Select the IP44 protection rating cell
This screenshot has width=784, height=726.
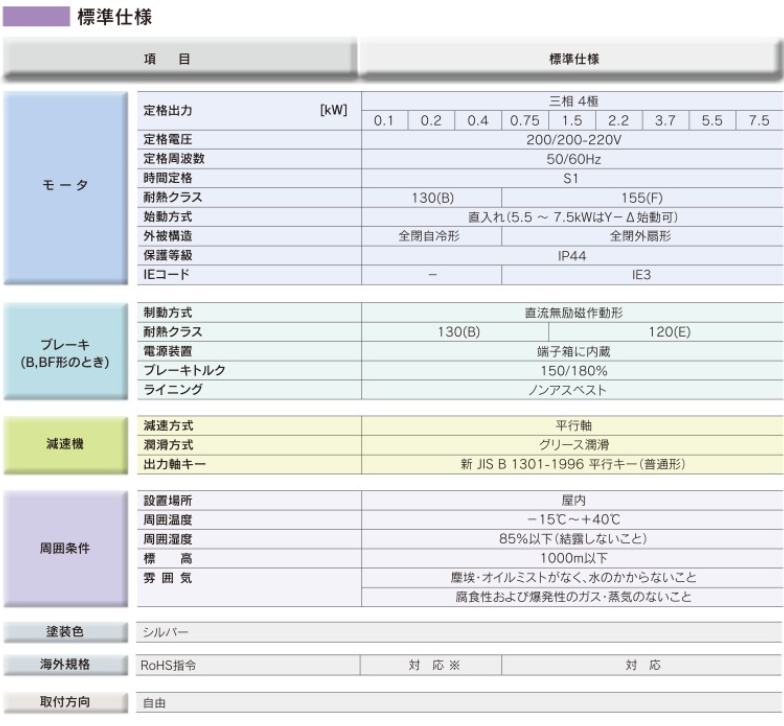tap(573, 254)
